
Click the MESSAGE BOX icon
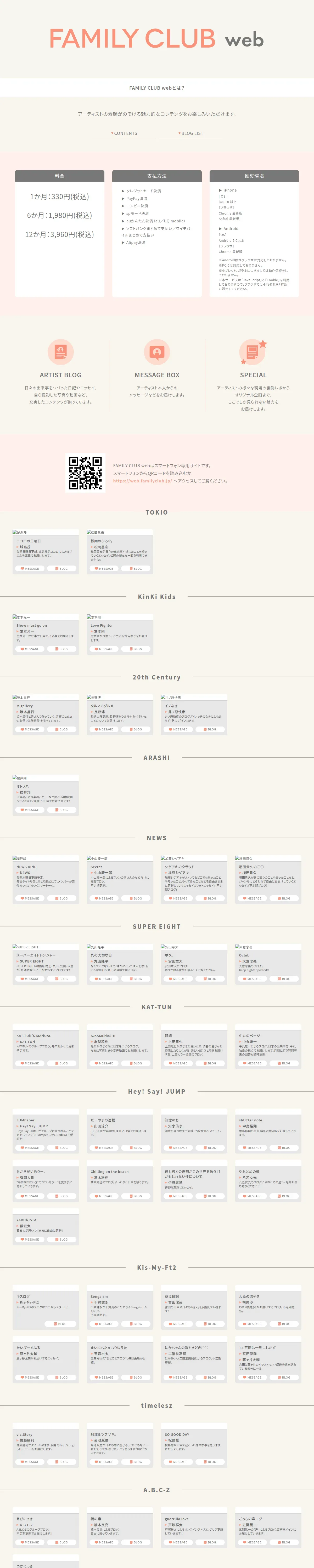click(157, 352)
